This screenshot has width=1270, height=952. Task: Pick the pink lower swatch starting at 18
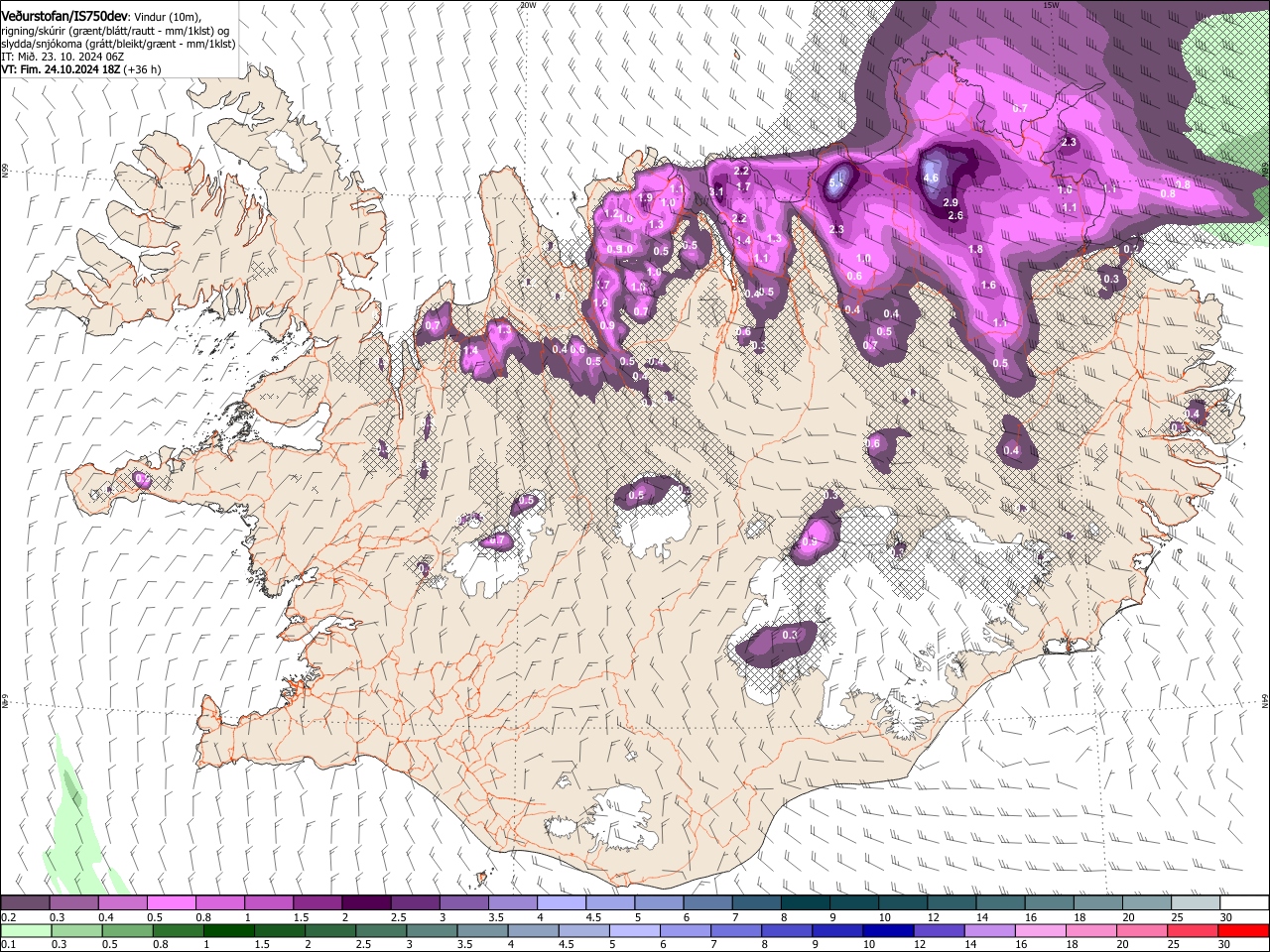tap(1091, 930)
